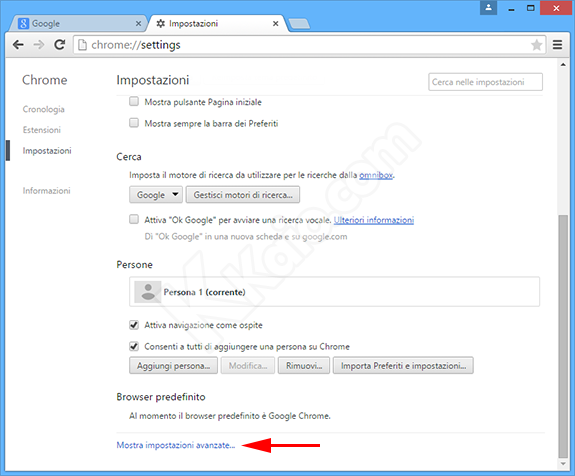575x476 pixels.
Task: Click the Browser predefinito heading
Action: [x=161, y=397]
